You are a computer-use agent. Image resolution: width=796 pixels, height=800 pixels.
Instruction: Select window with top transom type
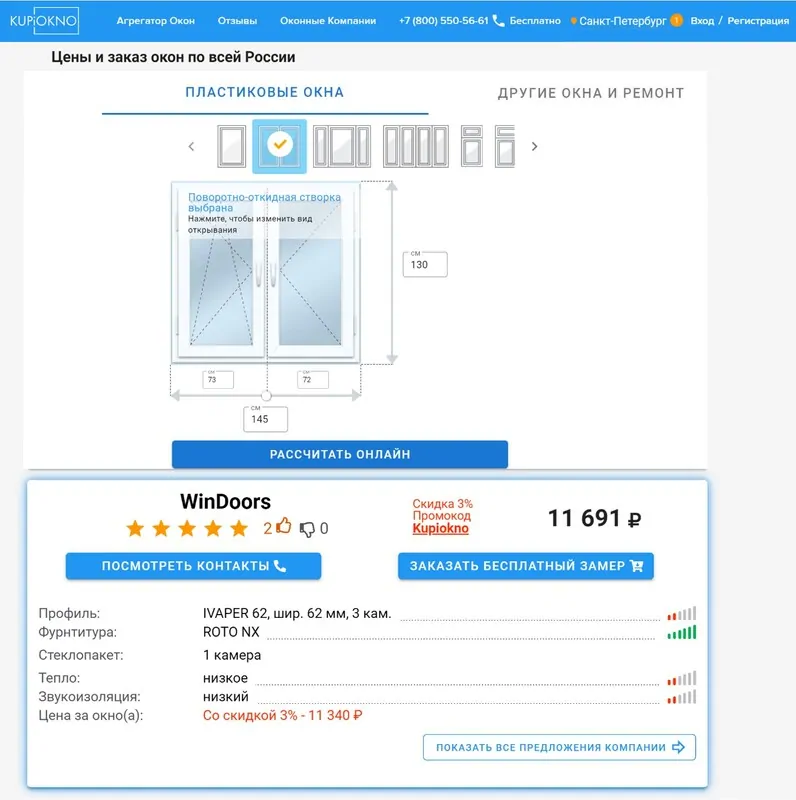pos(471,146)
